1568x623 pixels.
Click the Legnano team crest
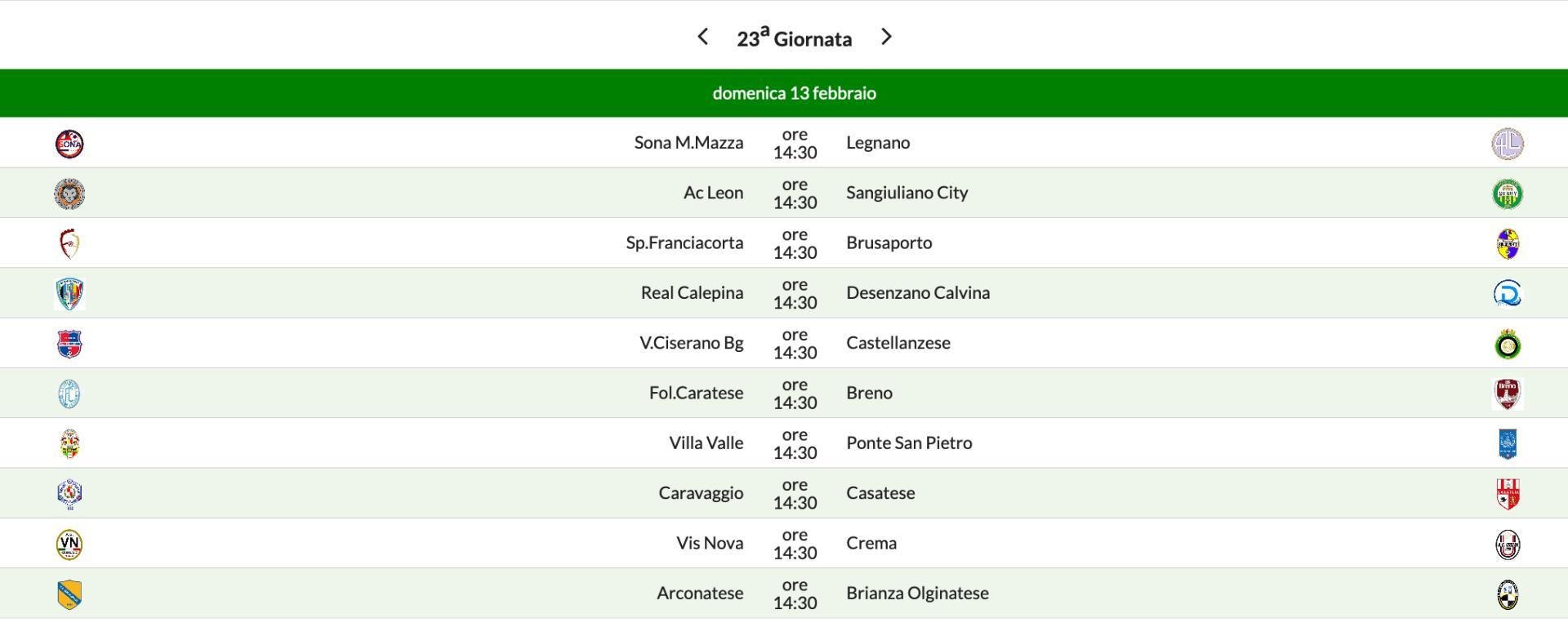click(x=1507, y=144)
